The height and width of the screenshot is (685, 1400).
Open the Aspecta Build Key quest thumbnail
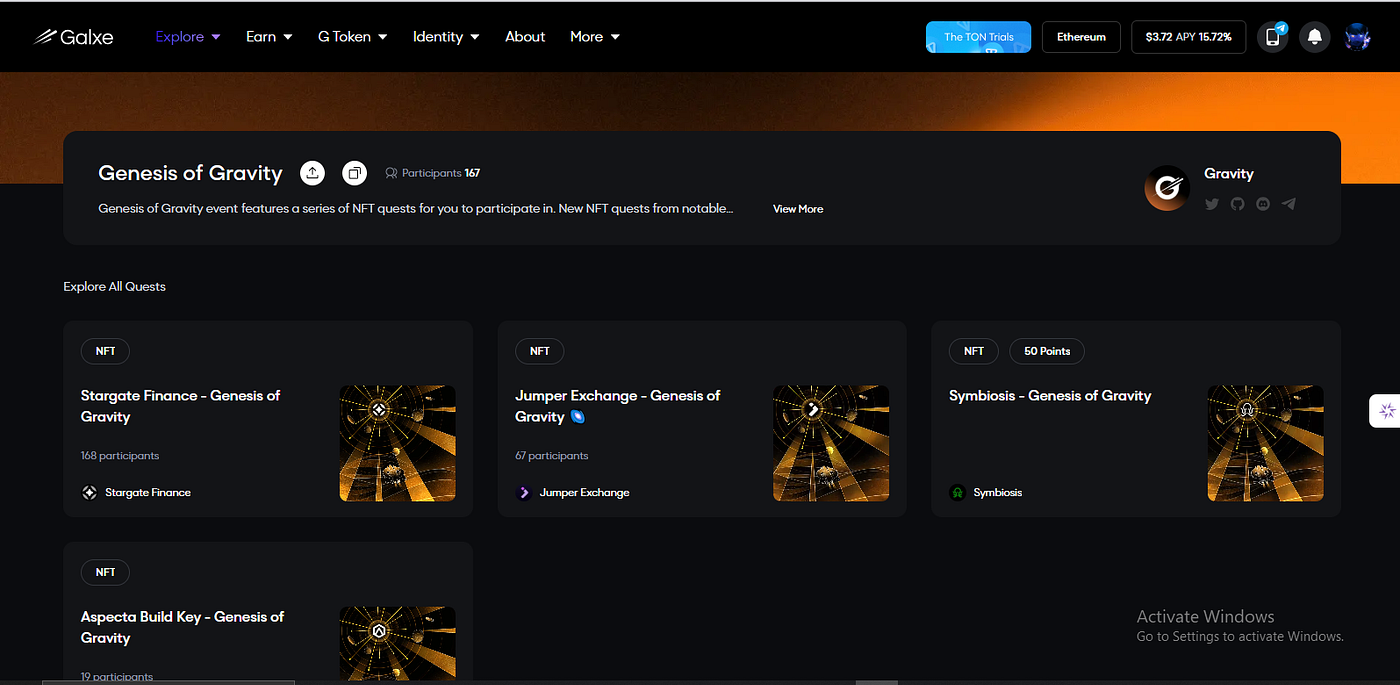(x=398, y=644)
